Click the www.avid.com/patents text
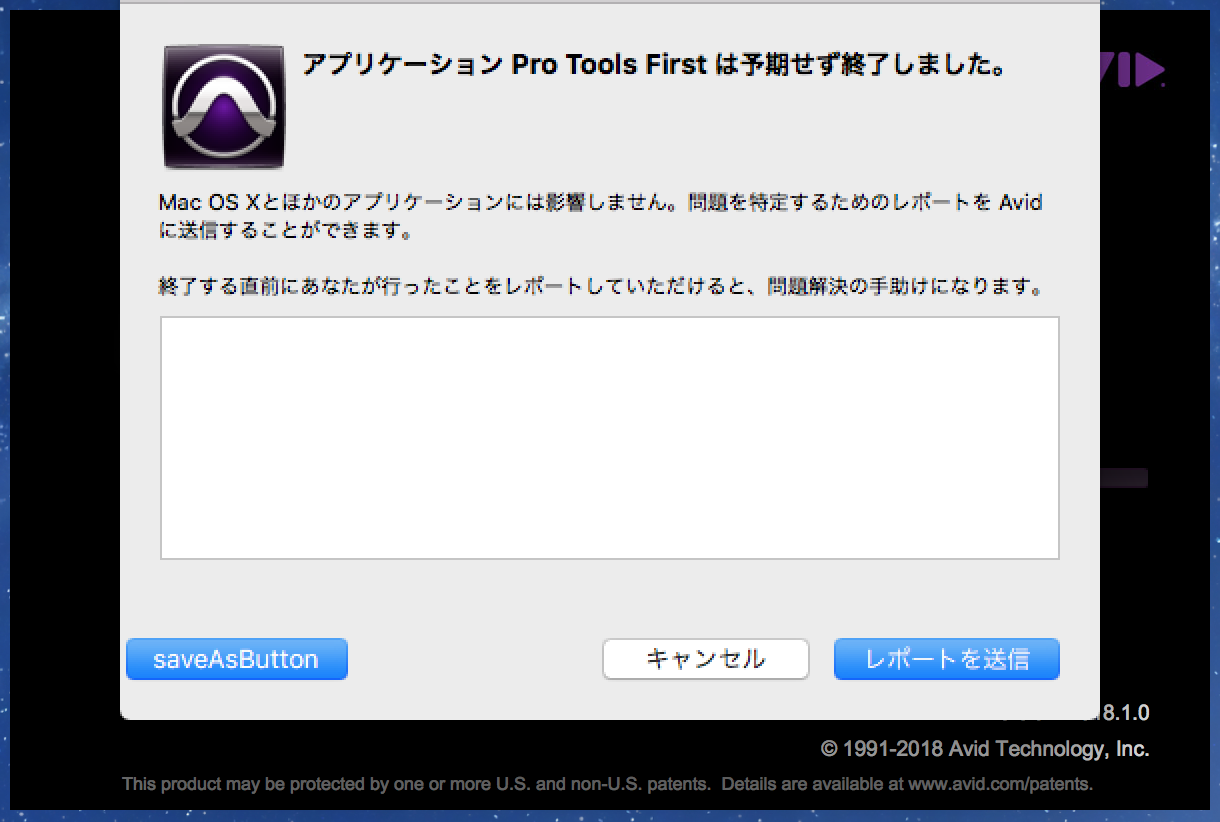 click(x=1000, y=784)
